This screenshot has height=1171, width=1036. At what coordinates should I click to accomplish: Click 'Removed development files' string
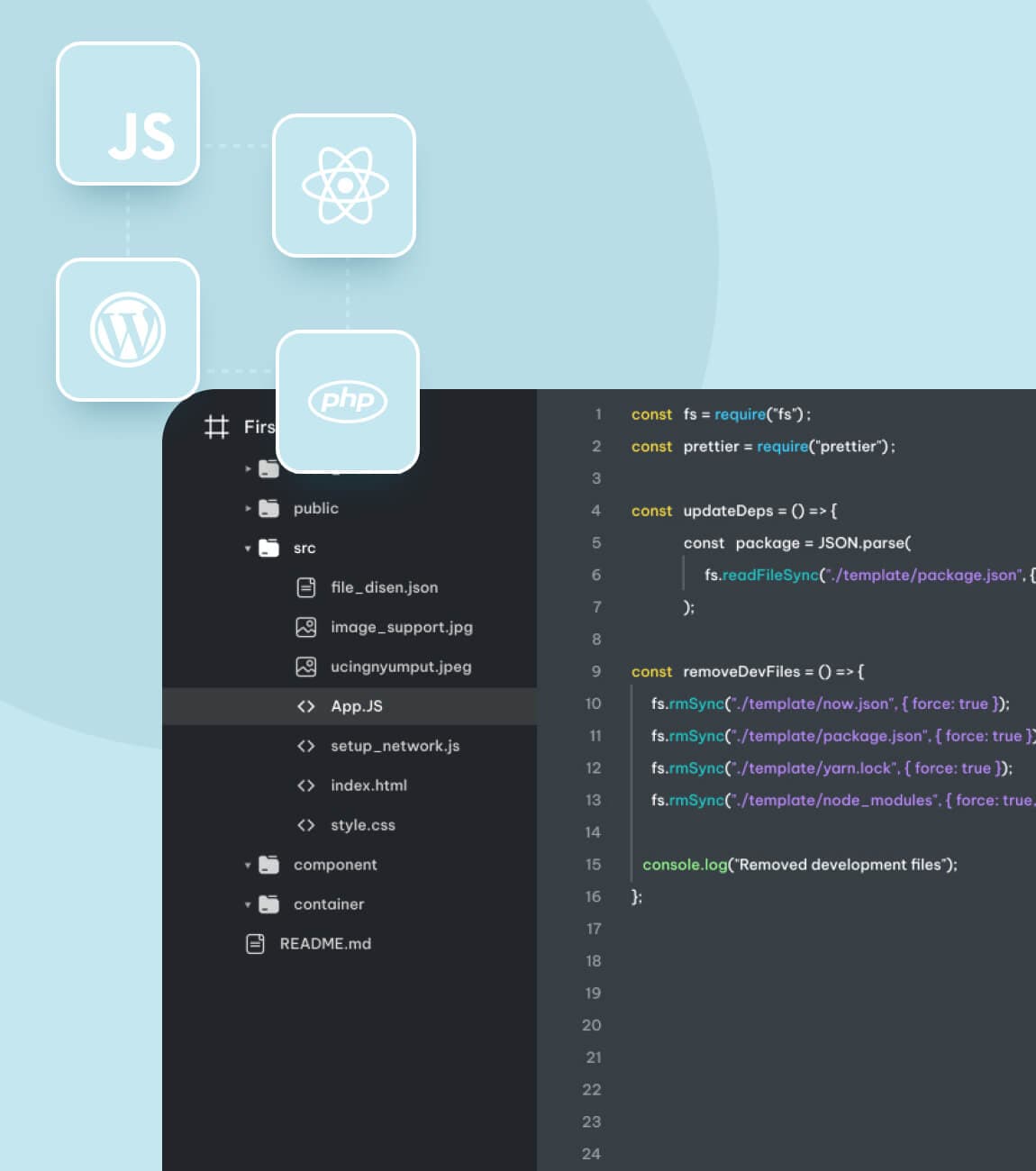tap(840, 865)
